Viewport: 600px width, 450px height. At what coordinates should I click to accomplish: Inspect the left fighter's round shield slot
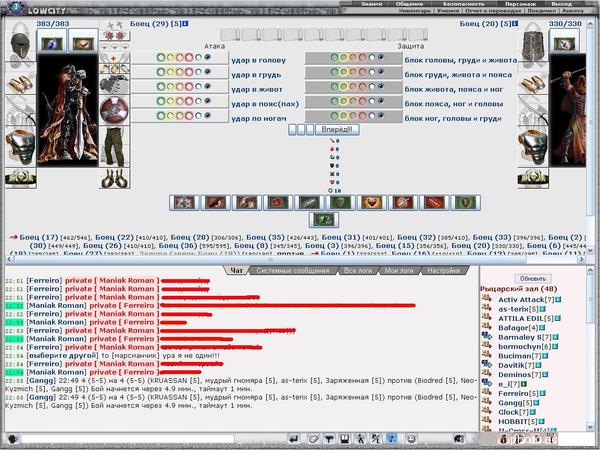tap(114, 110)
